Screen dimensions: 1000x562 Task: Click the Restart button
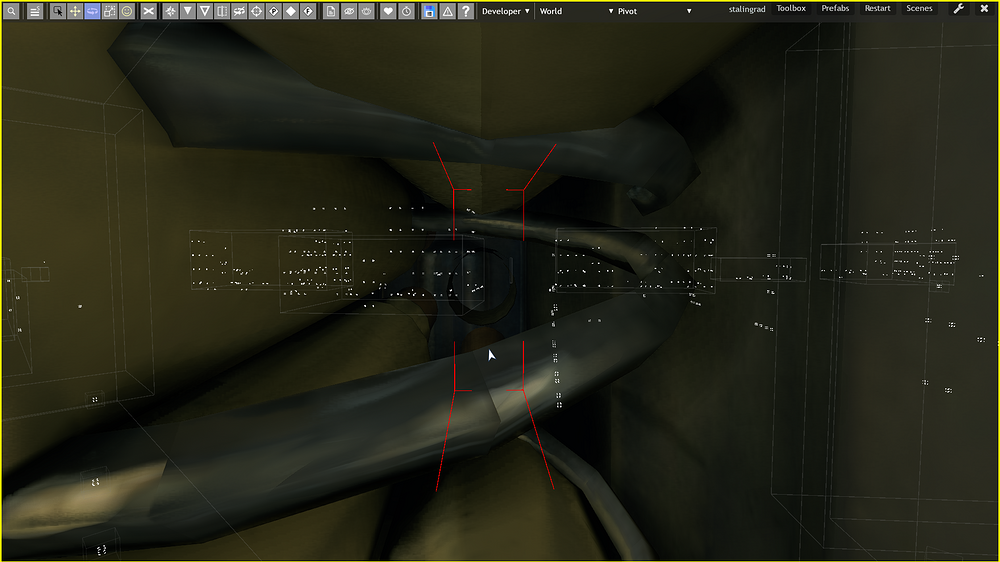click(x=877, y=9)
